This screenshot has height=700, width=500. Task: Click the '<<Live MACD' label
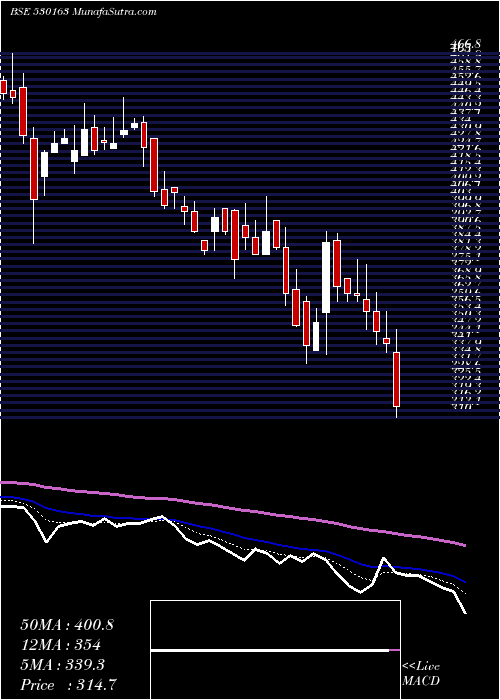click(421, 674)
